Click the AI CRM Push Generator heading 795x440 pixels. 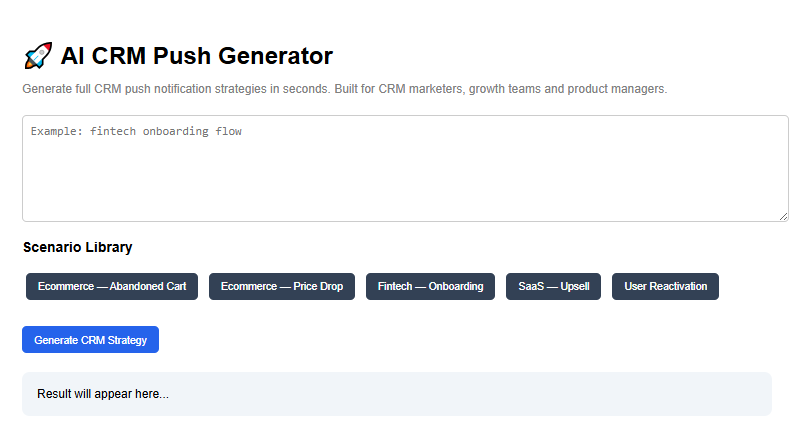click(196, 56)
